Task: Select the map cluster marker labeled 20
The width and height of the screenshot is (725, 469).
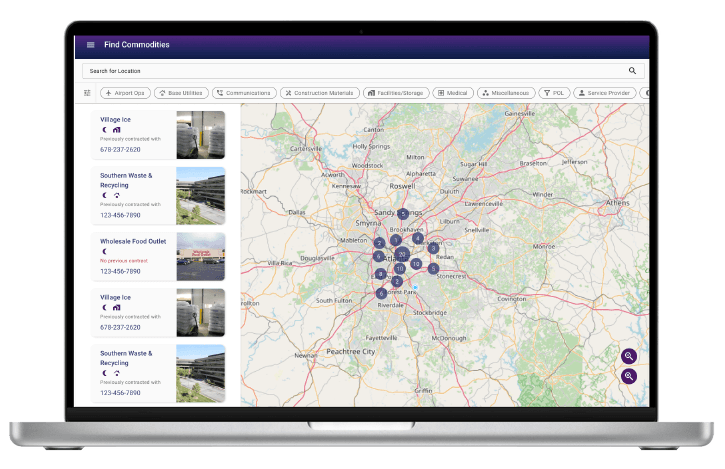Action: point(402,254)
